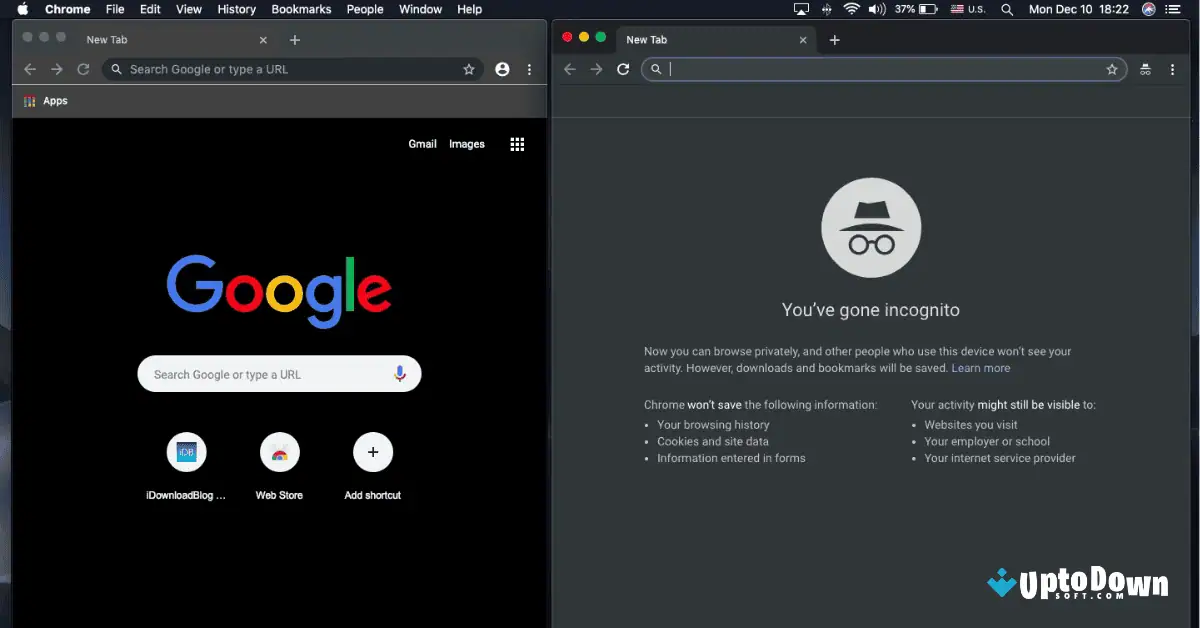This screenshot has width=1200, height=628.
Task: Open the History menu
Action: [x=236, y=9]
